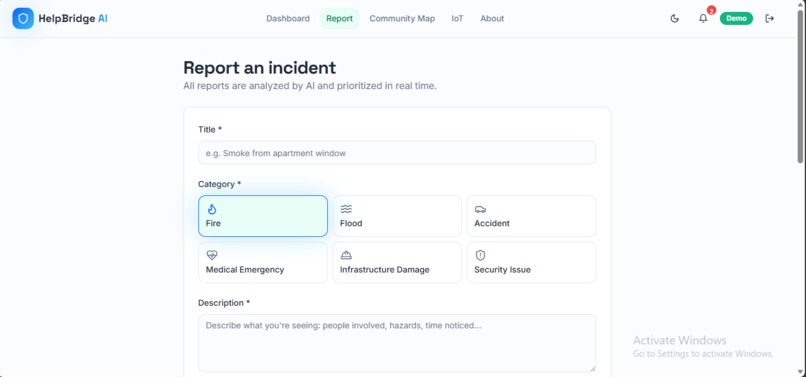The image size is (806, 377).
Task: Click the waves icon in Flood card
Action: coord(346,209)
